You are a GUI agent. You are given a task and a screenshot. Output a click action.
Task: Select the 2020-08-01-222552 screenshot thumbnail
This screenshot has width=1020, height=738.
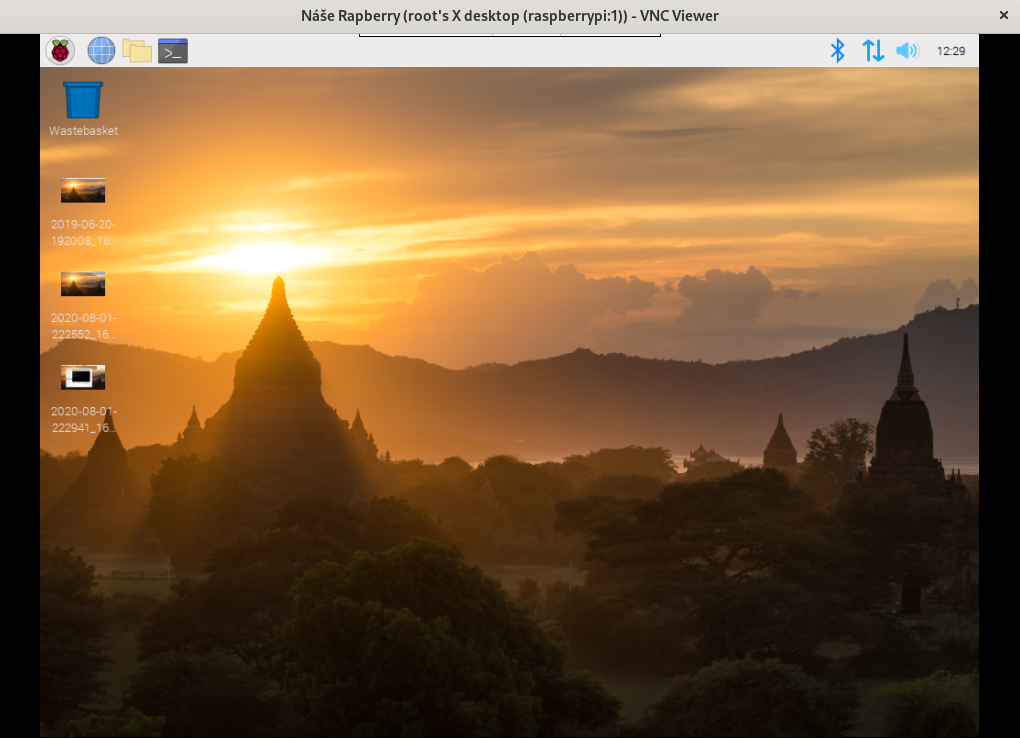tap(83, 284)
